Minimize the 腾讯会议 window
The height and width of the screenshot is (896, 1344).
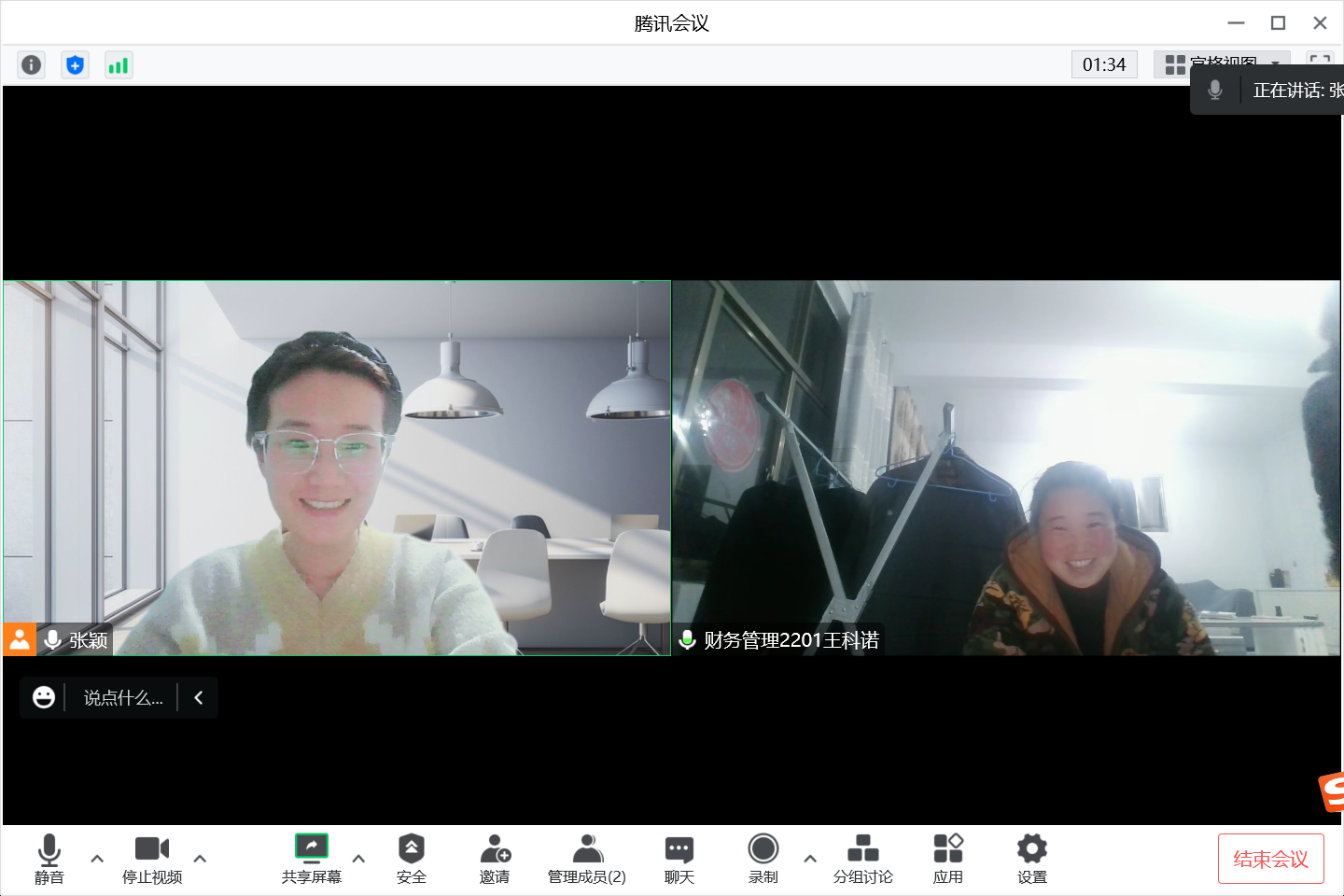click(x=1237, y=22)
